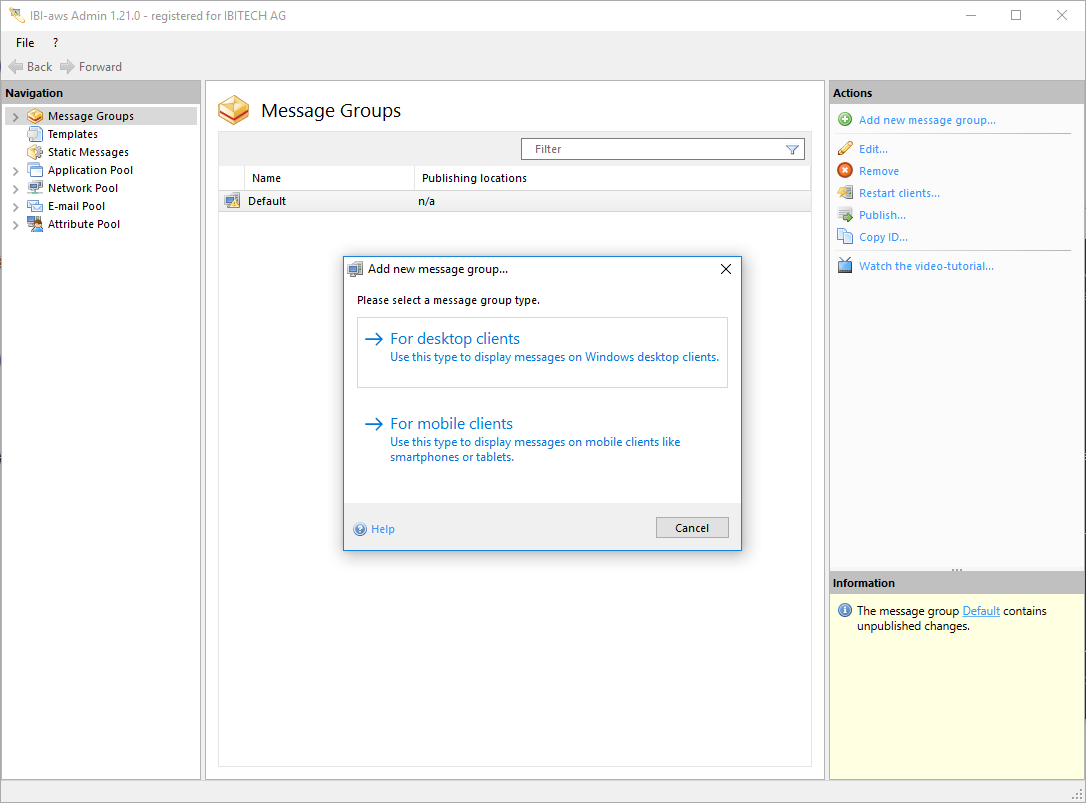The height and width of the screenshot is (803, 1086).
Task: Expand the Message Groups tree node
Action: click(15, 117)
